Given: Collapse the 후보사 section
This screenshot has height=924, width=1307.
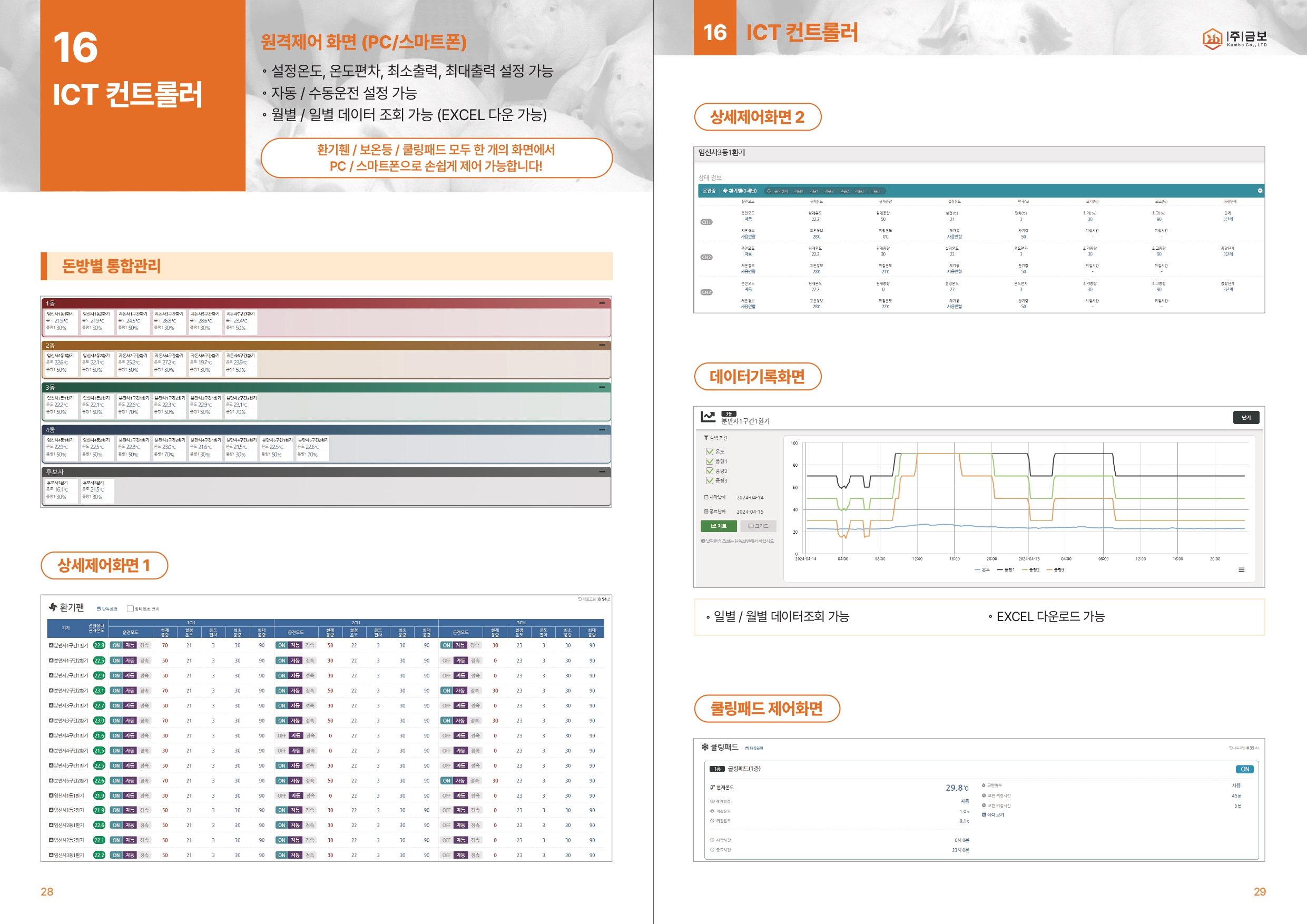Looking at the screenshot, I should [602, 472].
